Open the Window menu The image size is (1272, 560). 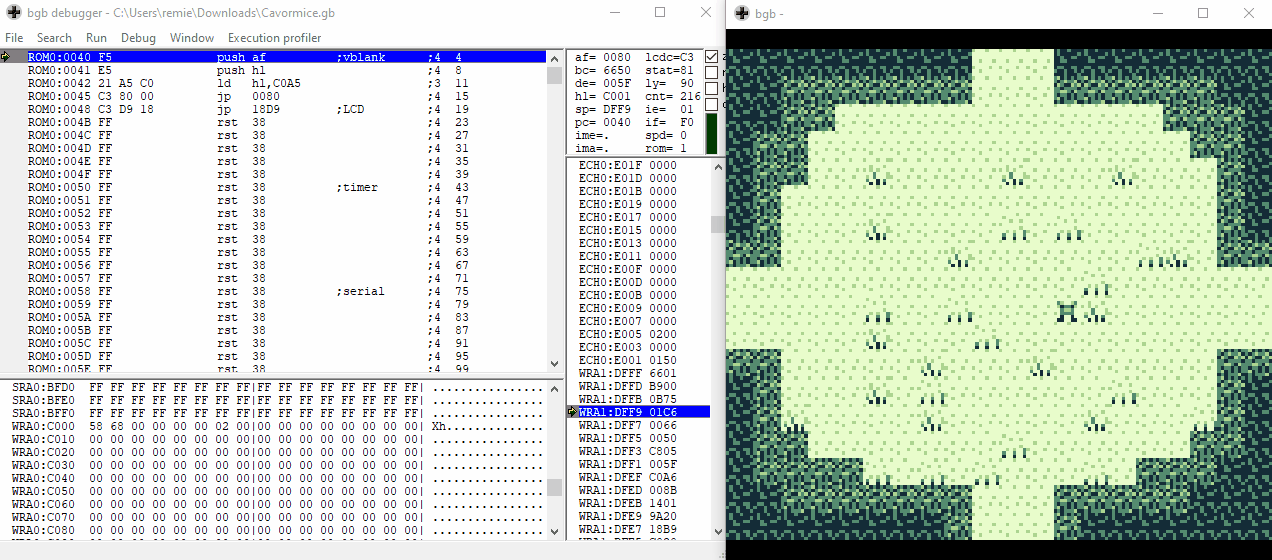[x=192, y=38]
